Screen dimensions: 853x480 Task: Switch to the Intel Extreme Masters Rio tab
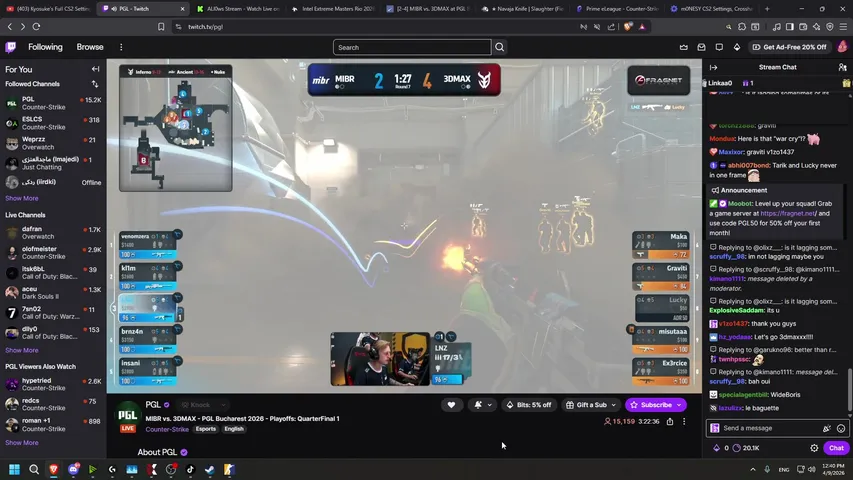pos(333,9)
